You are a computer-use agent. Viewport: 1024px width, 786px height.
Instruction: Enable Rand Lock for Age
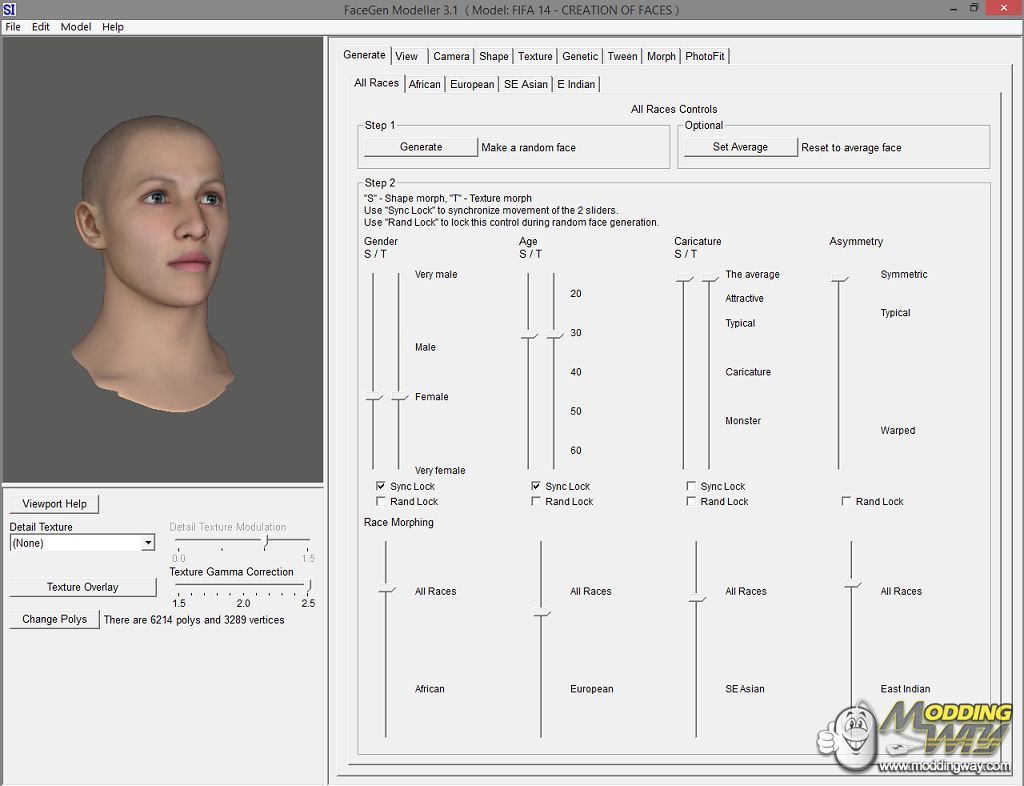[x=536, y=501]
